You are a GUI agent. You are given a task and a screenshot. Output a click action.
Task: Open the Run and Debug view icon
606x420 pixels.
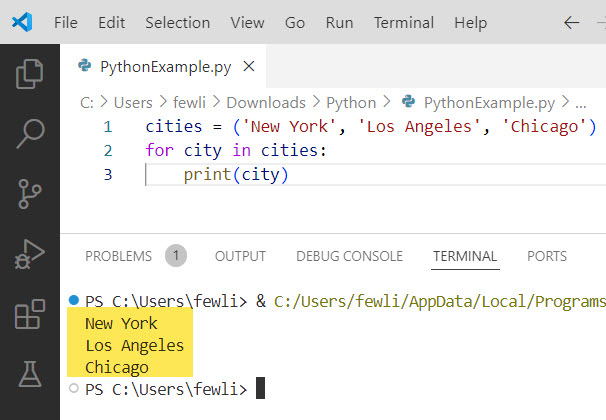pos(29,254)
